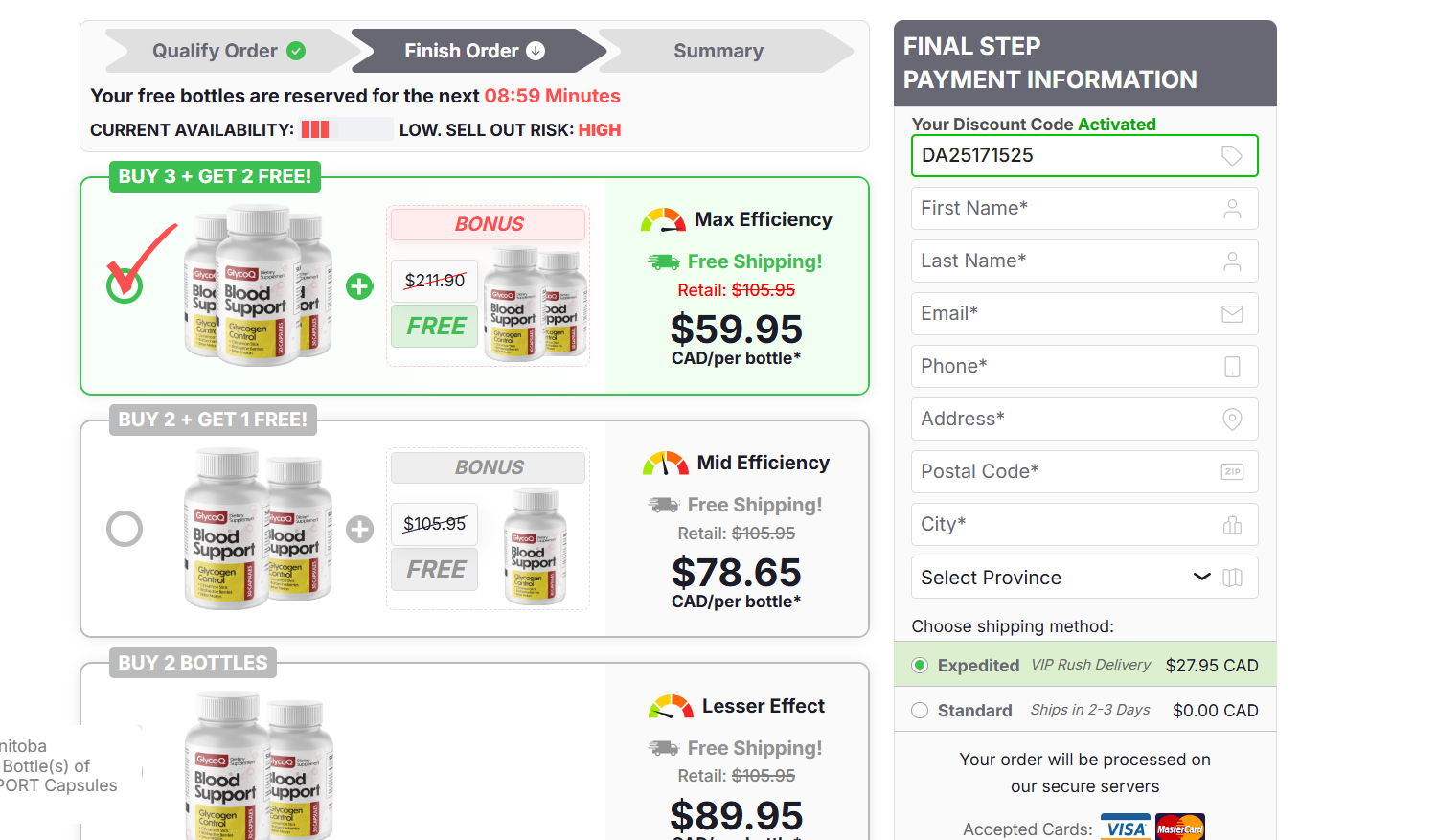Screen dimensions: 1437x840
Task: Click the person icon in First Name field
Action: point(1232,209)
